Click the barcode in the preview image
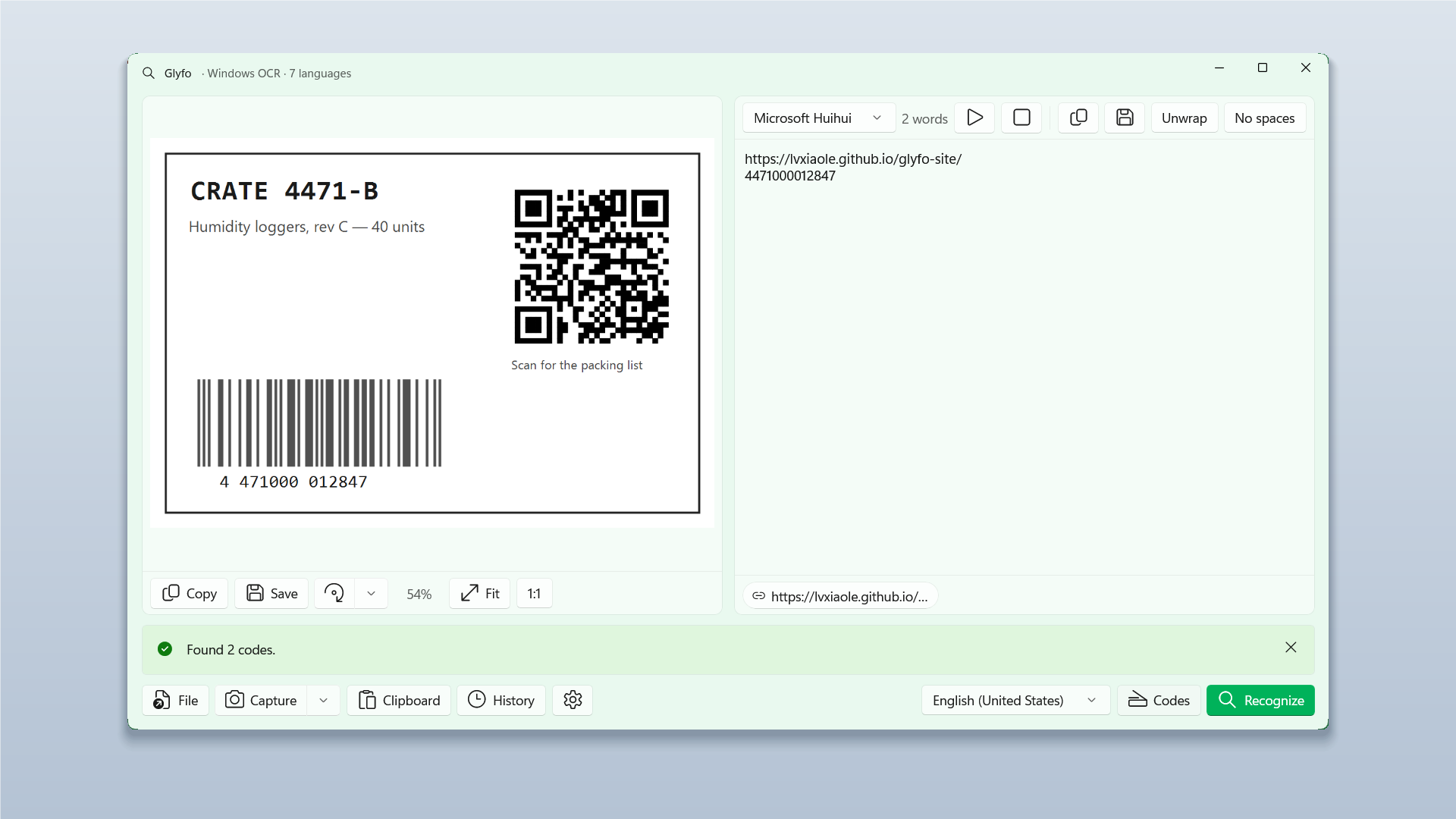The image size is (1456, 819). click(319, 423)
